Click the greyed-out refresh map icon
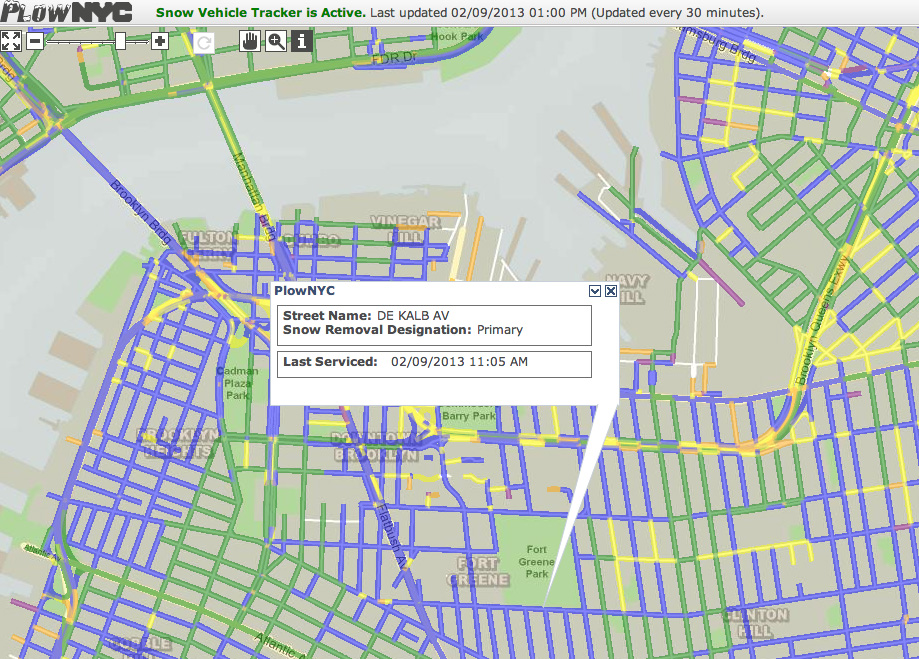The width and height of the screenshot is (919, 659). tap(204, 42)
